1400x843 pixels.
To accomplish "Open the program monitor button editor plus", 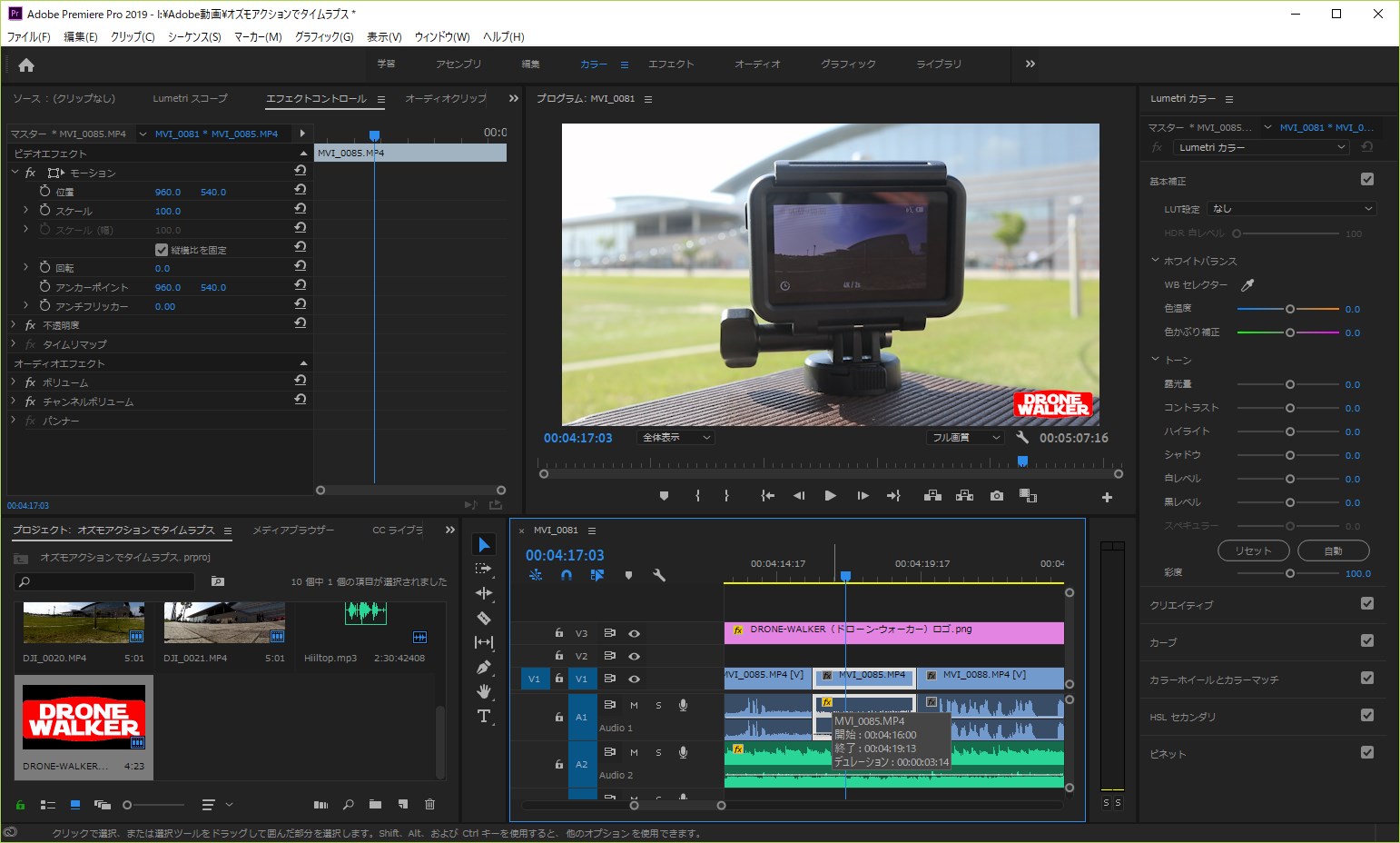I will pyautogui.click(x=1107, y=497).
